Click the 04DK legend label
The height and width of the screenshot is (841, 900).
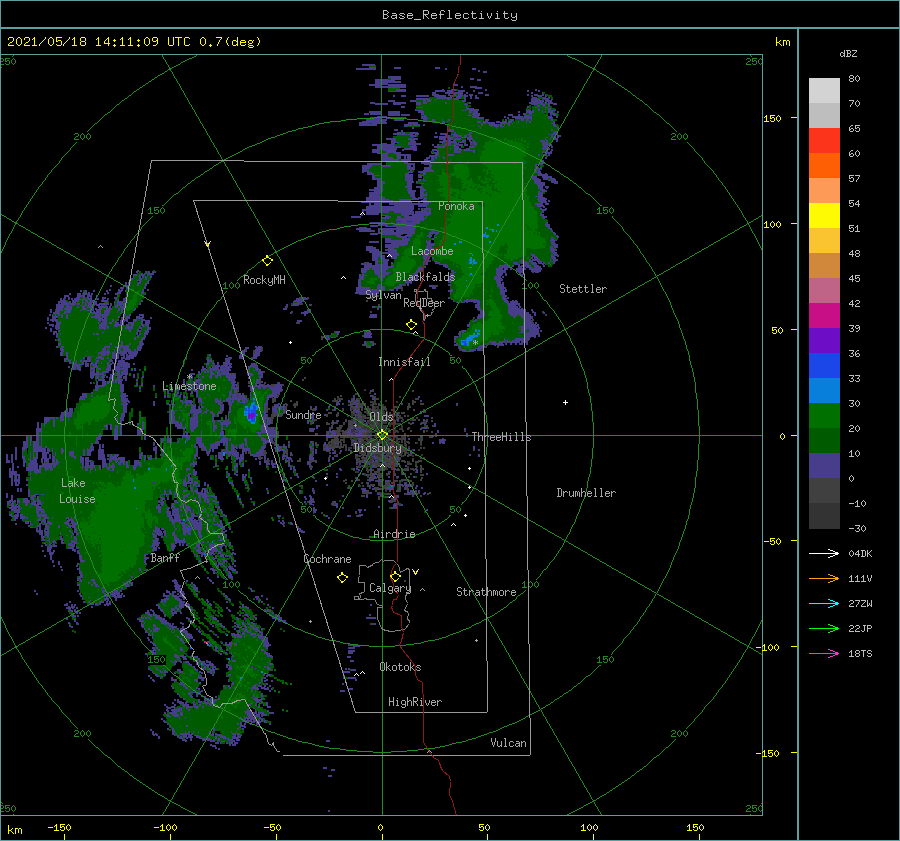click(860, 553)
